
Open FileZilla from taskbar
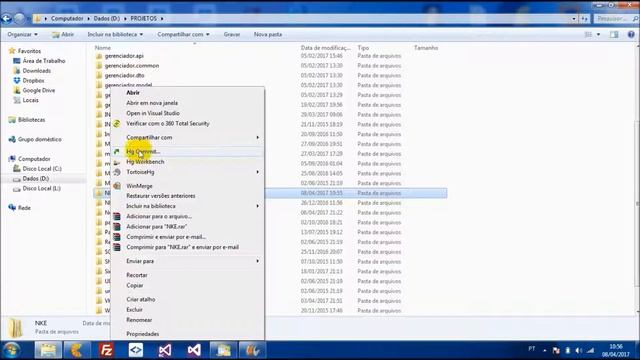tap(106, 350)
